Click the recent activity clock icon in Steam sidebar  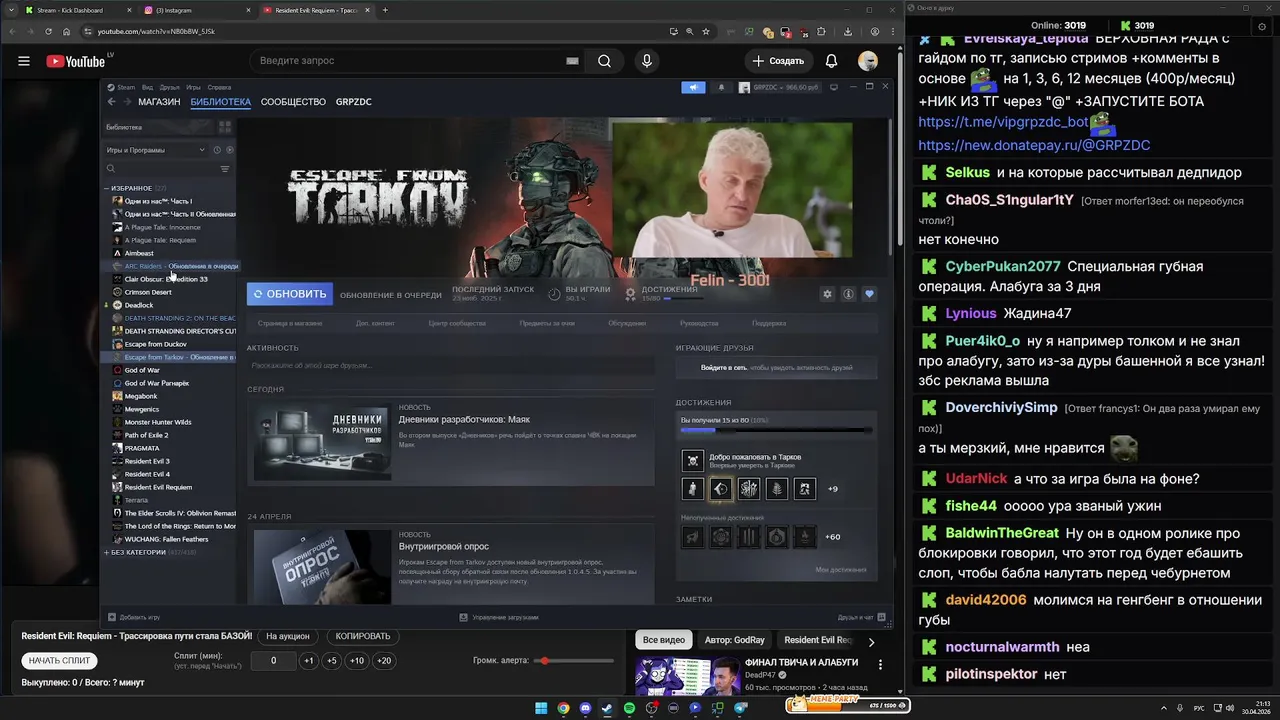pos(217,150)
